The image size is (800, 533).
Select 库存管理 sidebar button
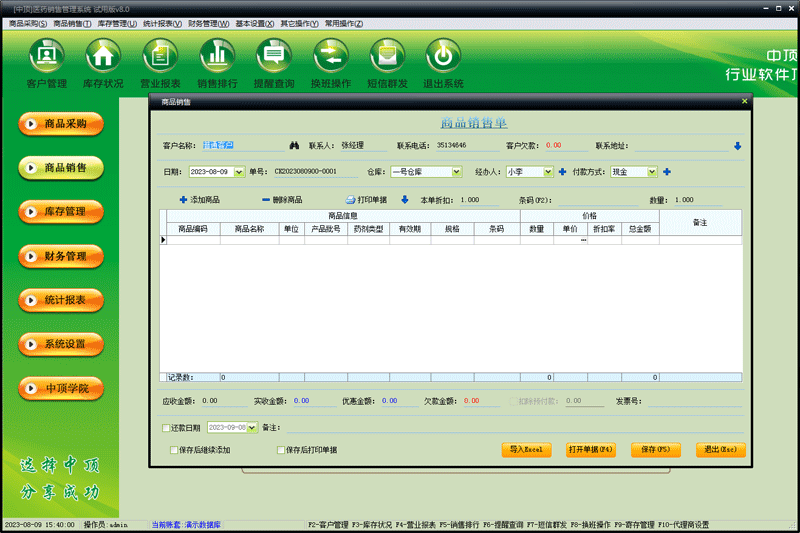61,212
